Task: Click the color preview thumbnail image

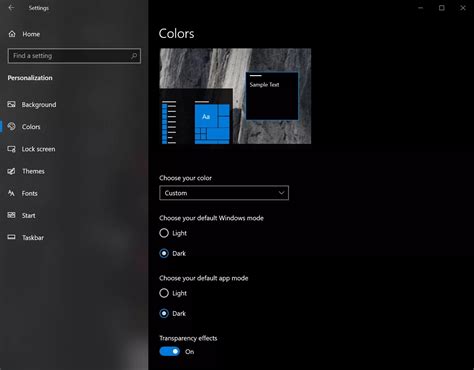Action: tap(235, 96)
